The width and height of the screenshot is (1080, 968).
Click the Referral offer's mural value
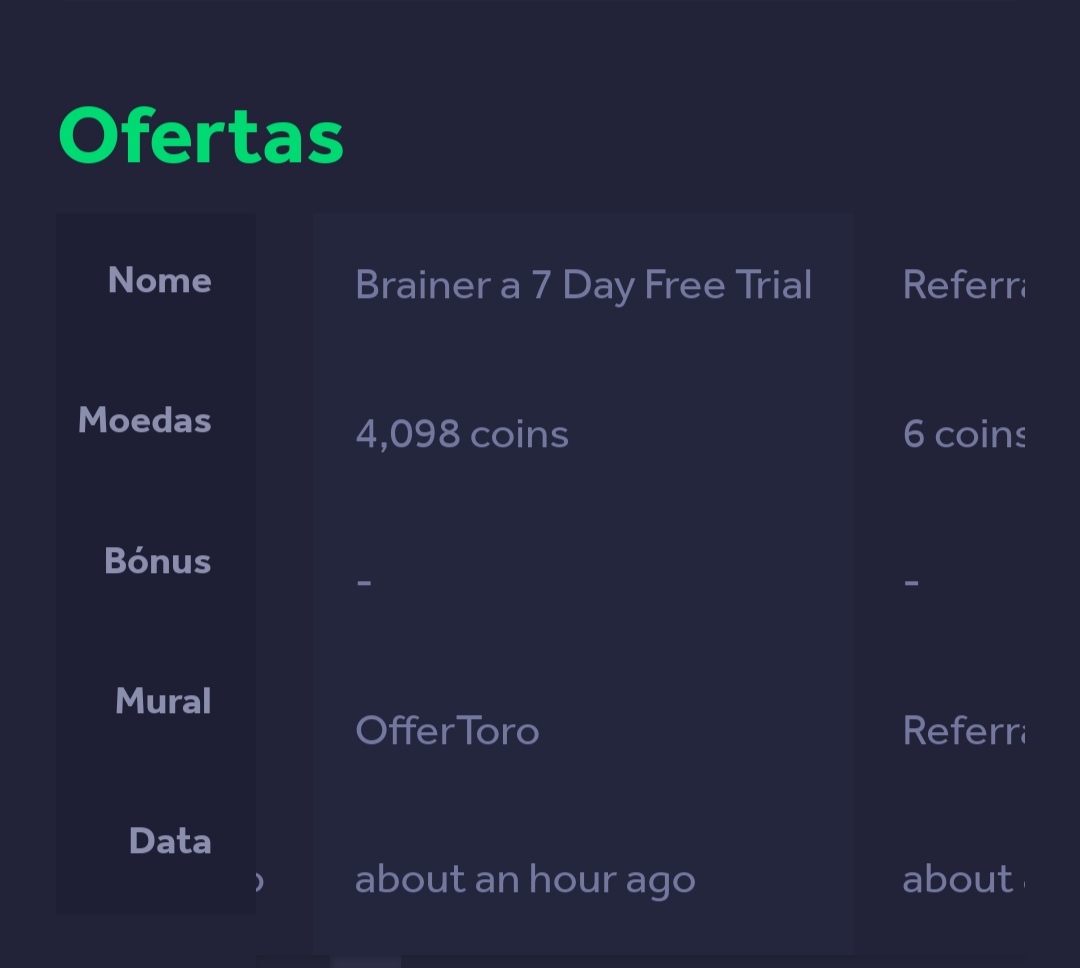click(x=964, y=731)
